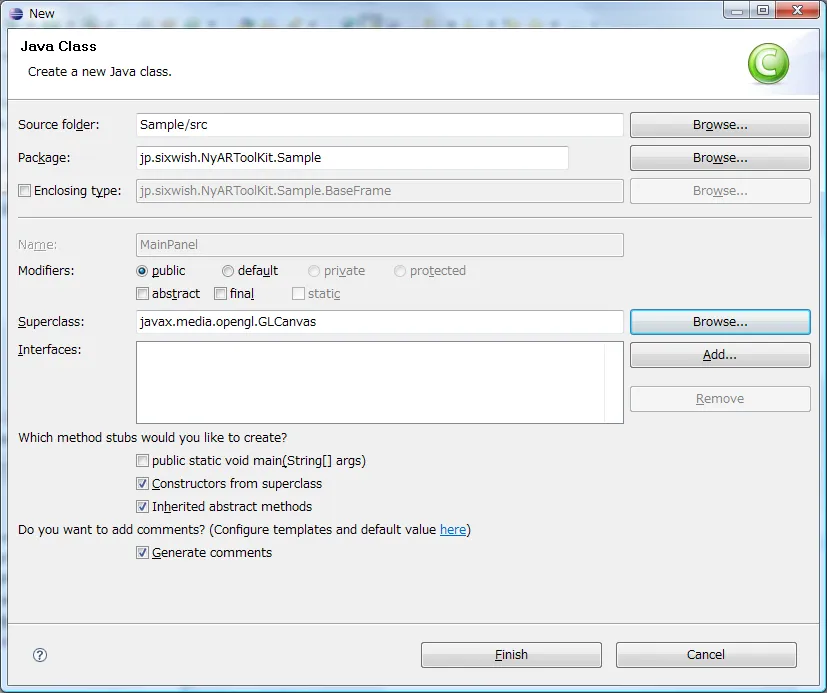The width and height of the screenshot is (827, 693).
Task: Click the 'Package:' label
Action: [x=44, y=158]
